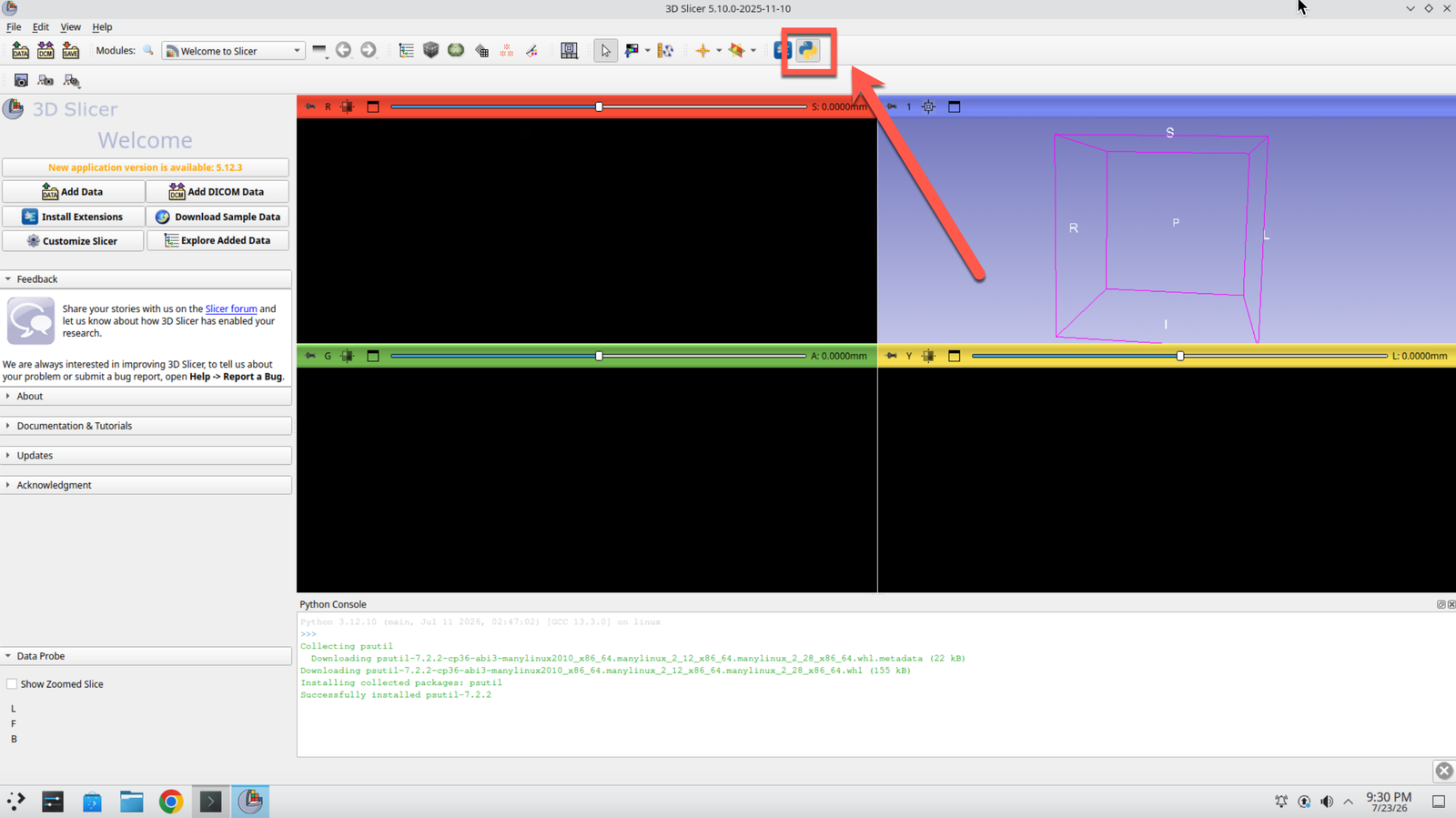Viewport: 1456px width, 818px height.
Task: Click the Load Data toolbar icon
Action: pos(20,51)
